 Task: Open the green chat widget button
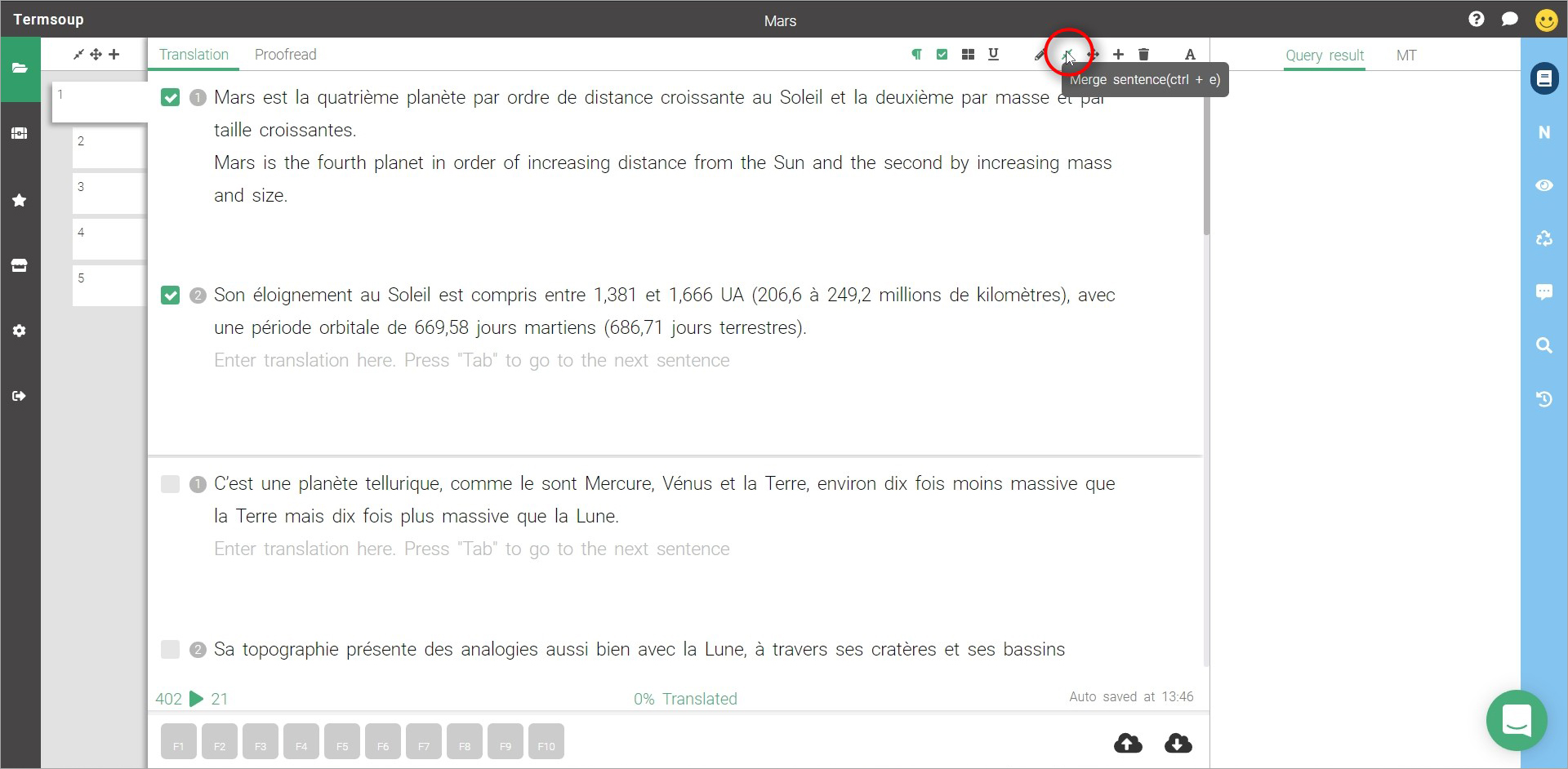[1517, 721]
